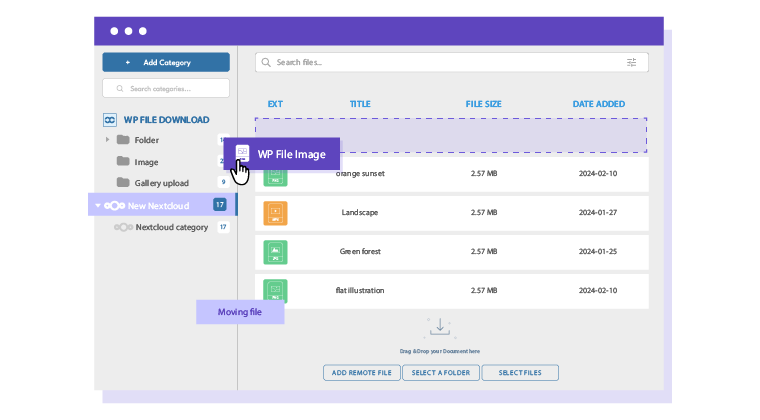Screen dimensions: 760x420
Task: Expand the Folder category tree arrow
Action: click(x=107, y=140)
